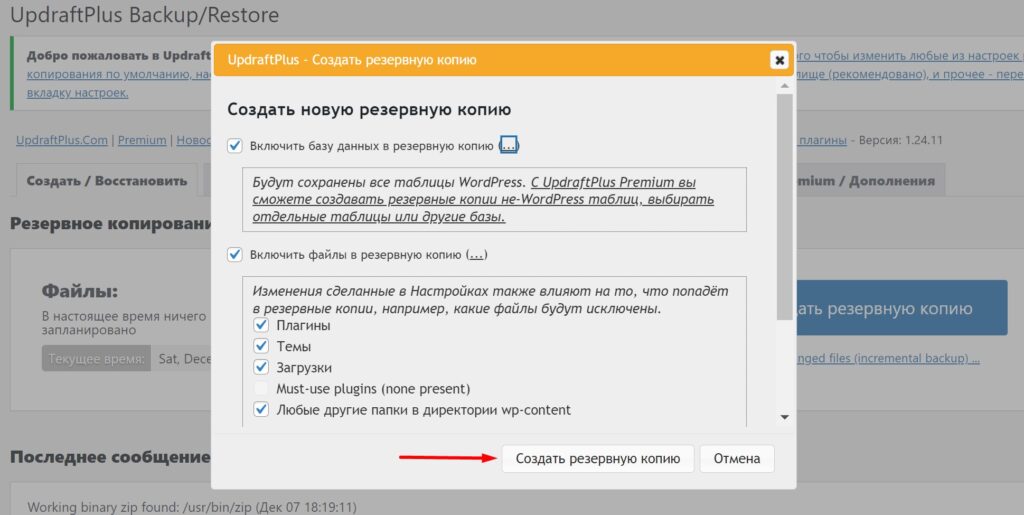
Task: Uncheck other wp-content folders checkbox
Action: pos(261,410)
